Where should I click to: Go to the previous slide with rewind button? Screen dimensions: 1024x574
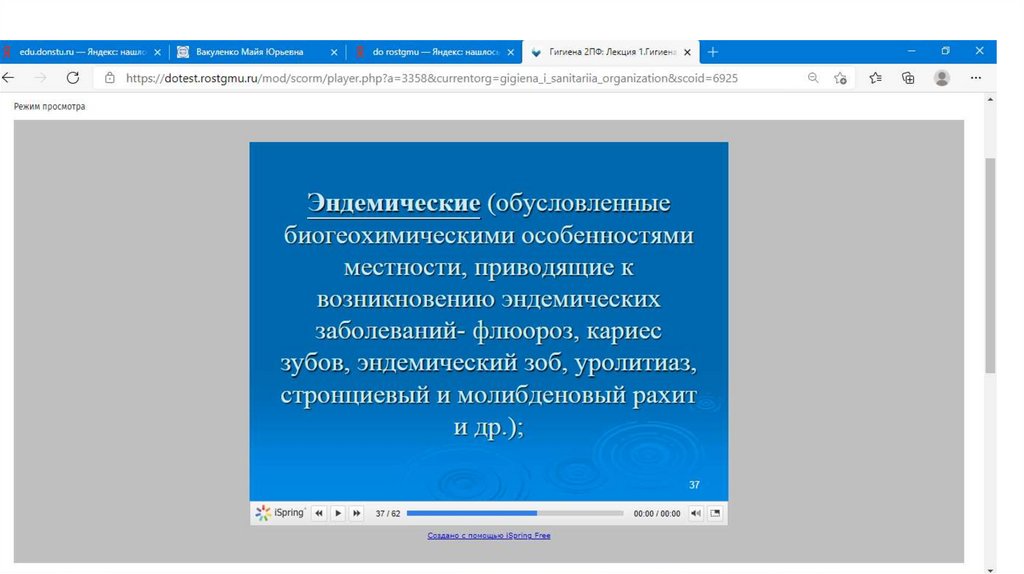coord(319,513)
